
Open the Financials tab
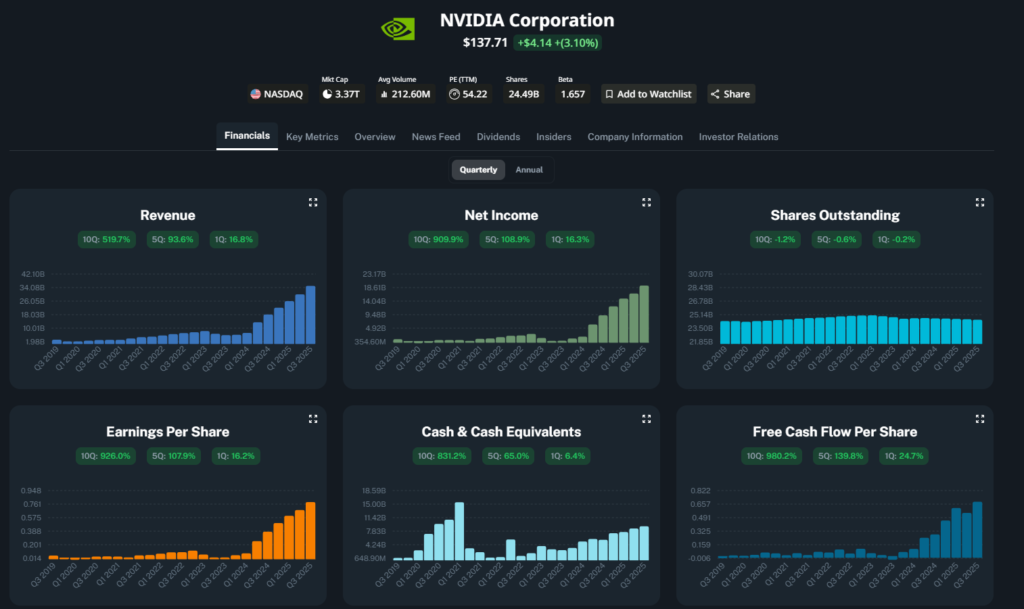click(247, 136)
